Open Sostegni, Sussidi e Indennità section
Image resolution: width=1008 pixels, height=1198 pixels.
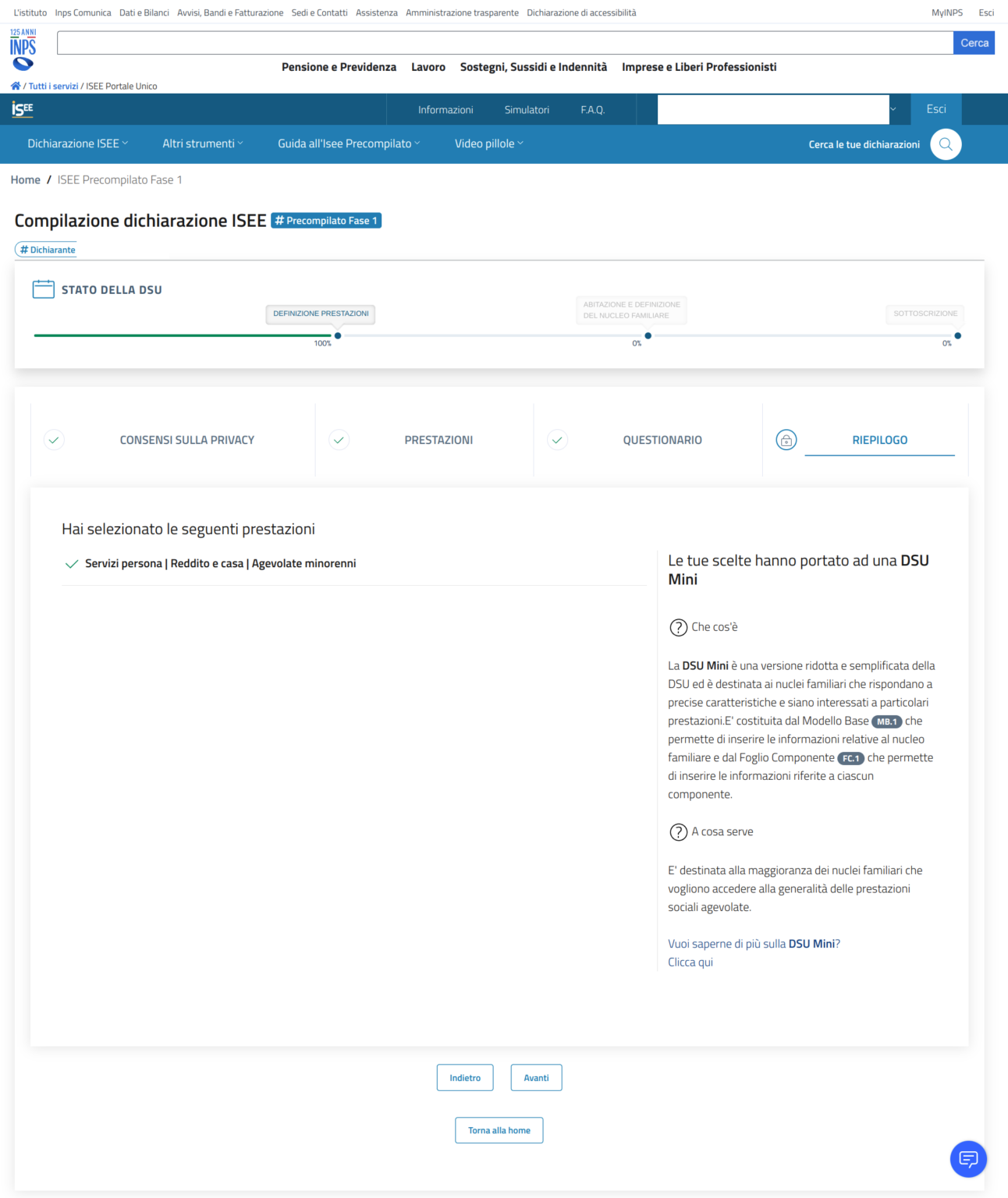534,67
